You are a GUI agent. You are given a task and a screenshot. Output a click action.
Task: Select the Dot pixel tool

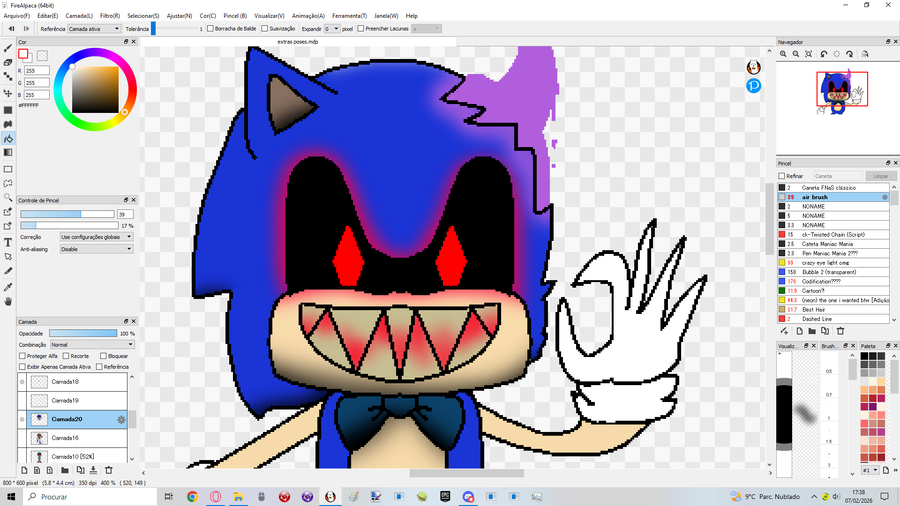click(8, 76)
